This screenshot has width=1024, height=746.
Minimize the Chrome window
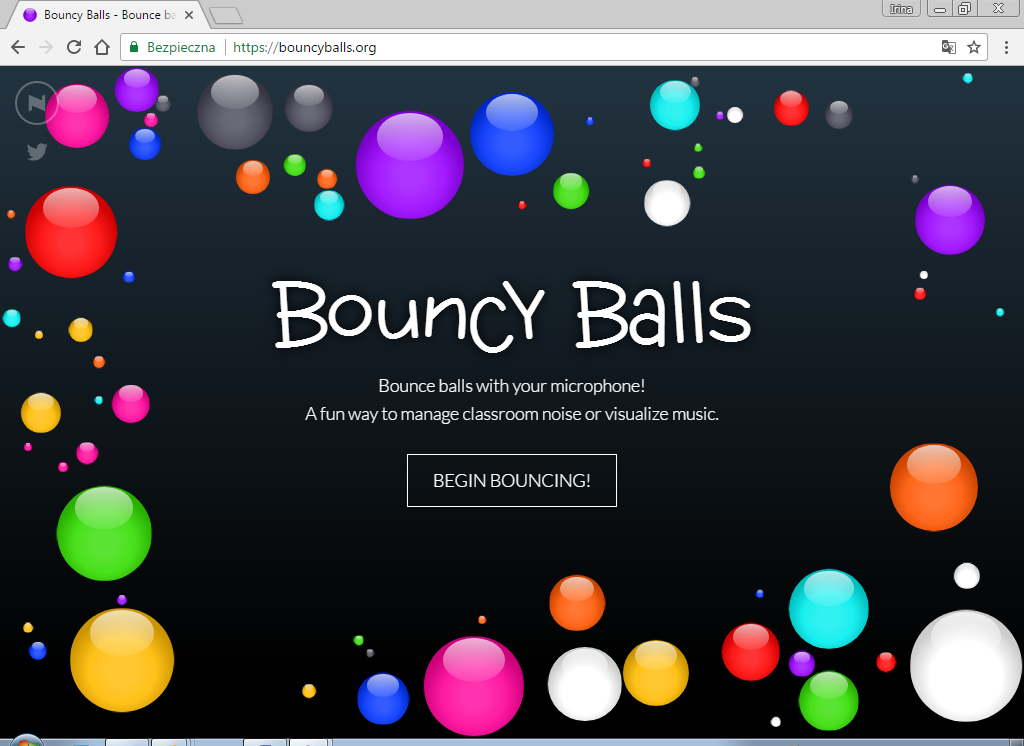pyautogui.click(x=940, y=8)
